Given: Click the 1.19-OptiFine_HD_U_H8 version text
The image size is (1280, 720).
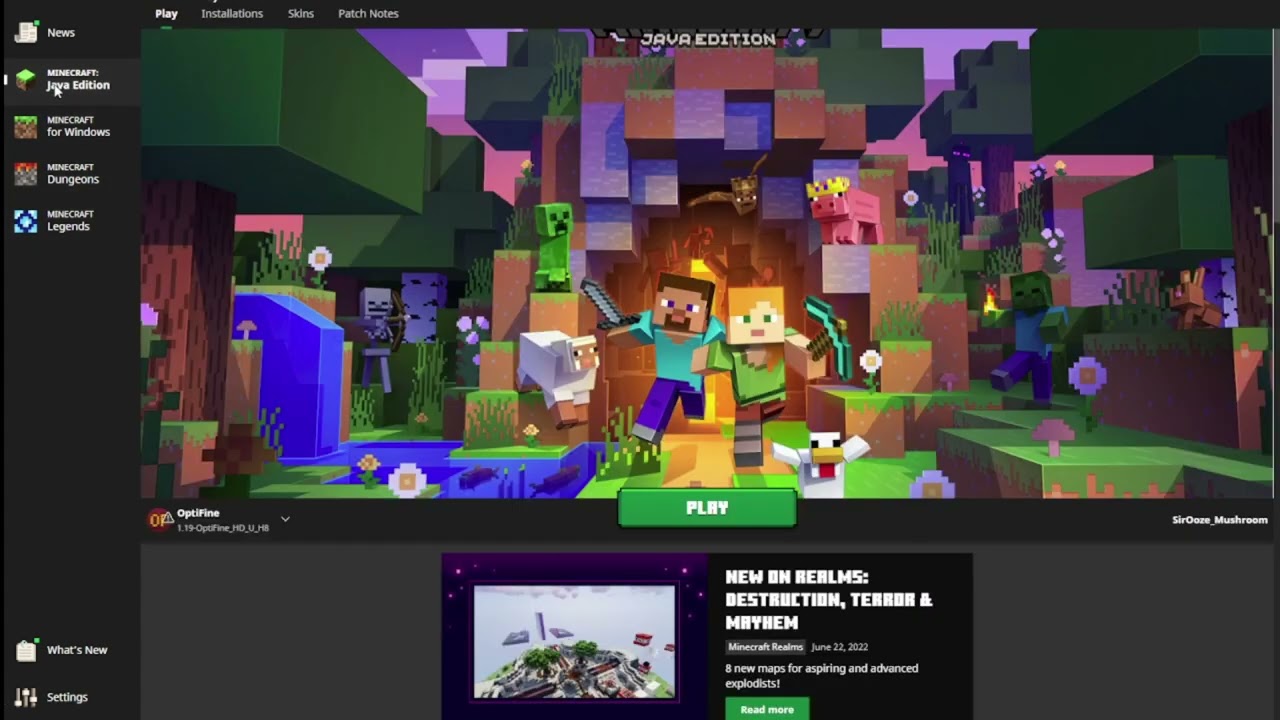Looking at the screenshot, I should point(223,528).
